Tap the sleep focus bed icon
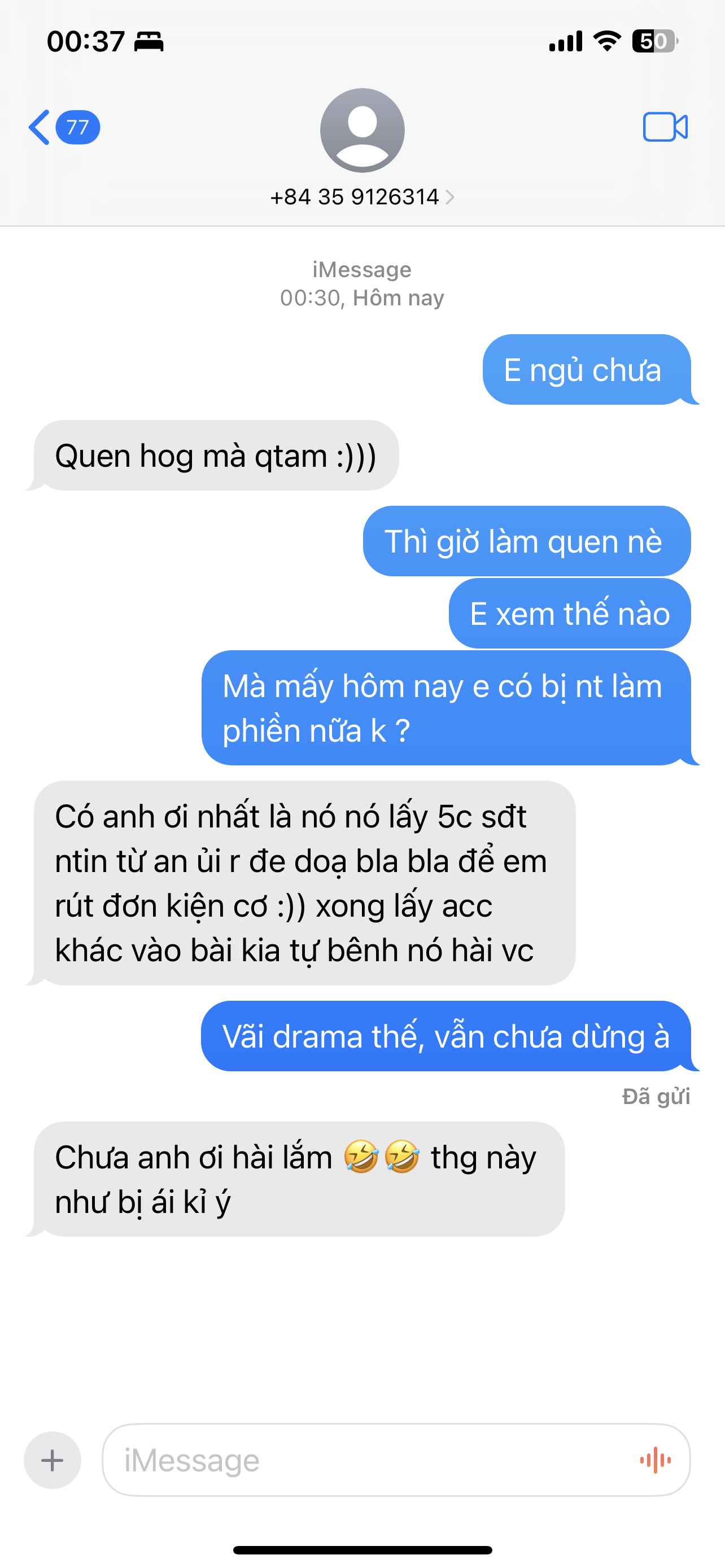 [x=149, y=41]
